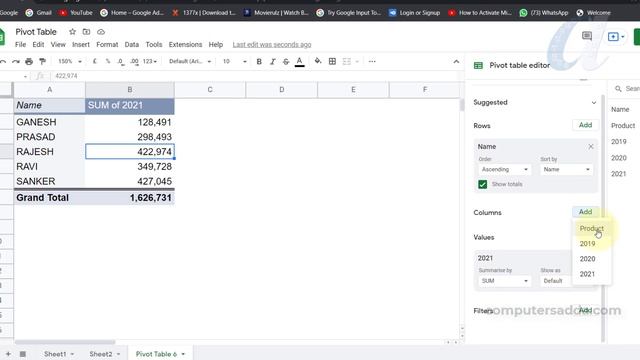Open the merge cells dropdown arrow
Viewport: 640px width, 360px height.
[357, 62]
